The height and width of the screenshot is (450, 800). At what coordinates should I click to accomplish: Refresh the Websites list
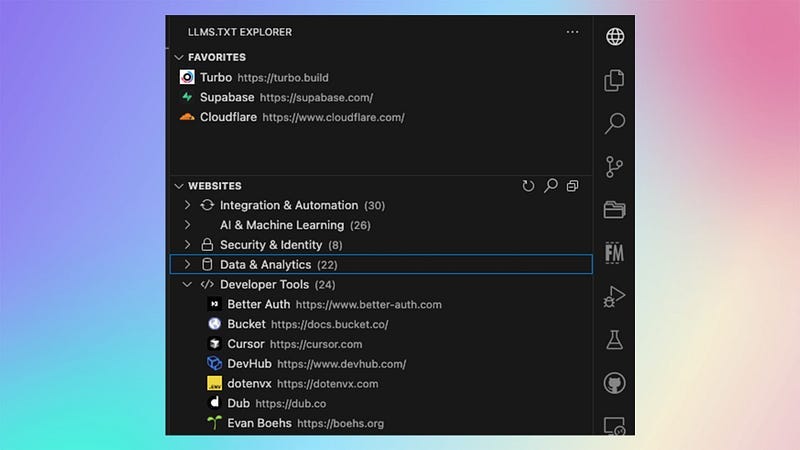click(x=528, y=186)
